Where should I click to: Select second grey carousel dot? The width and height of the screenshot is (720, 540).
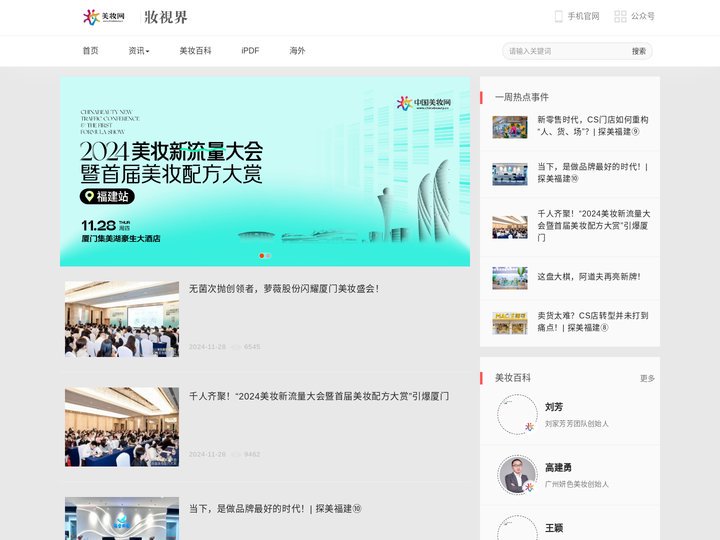click(x=268, y=256)
